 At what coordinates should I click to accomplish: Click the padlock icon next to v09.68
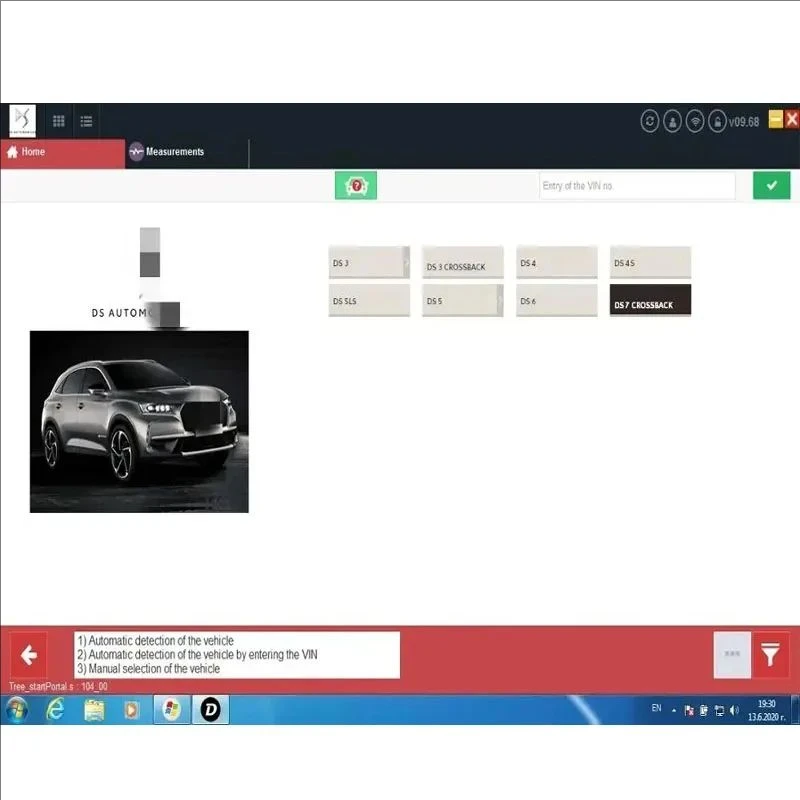click(x=717, y=121)
